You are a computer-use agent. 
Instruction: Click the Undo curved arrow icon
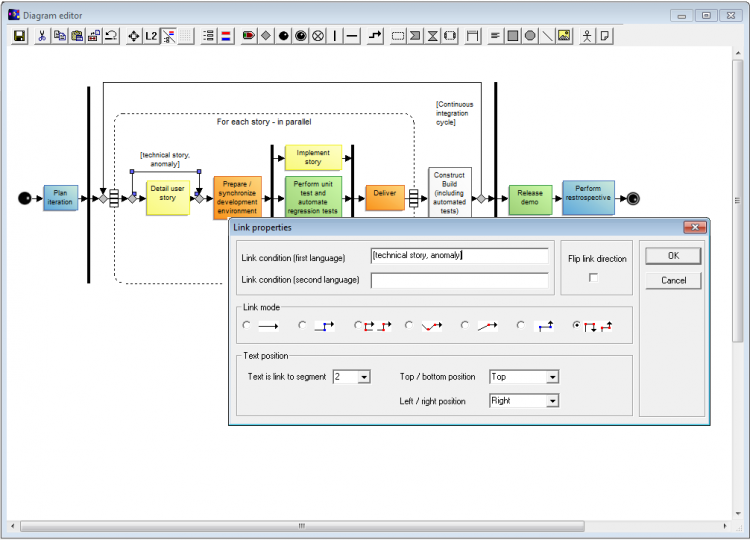[111, 36]
